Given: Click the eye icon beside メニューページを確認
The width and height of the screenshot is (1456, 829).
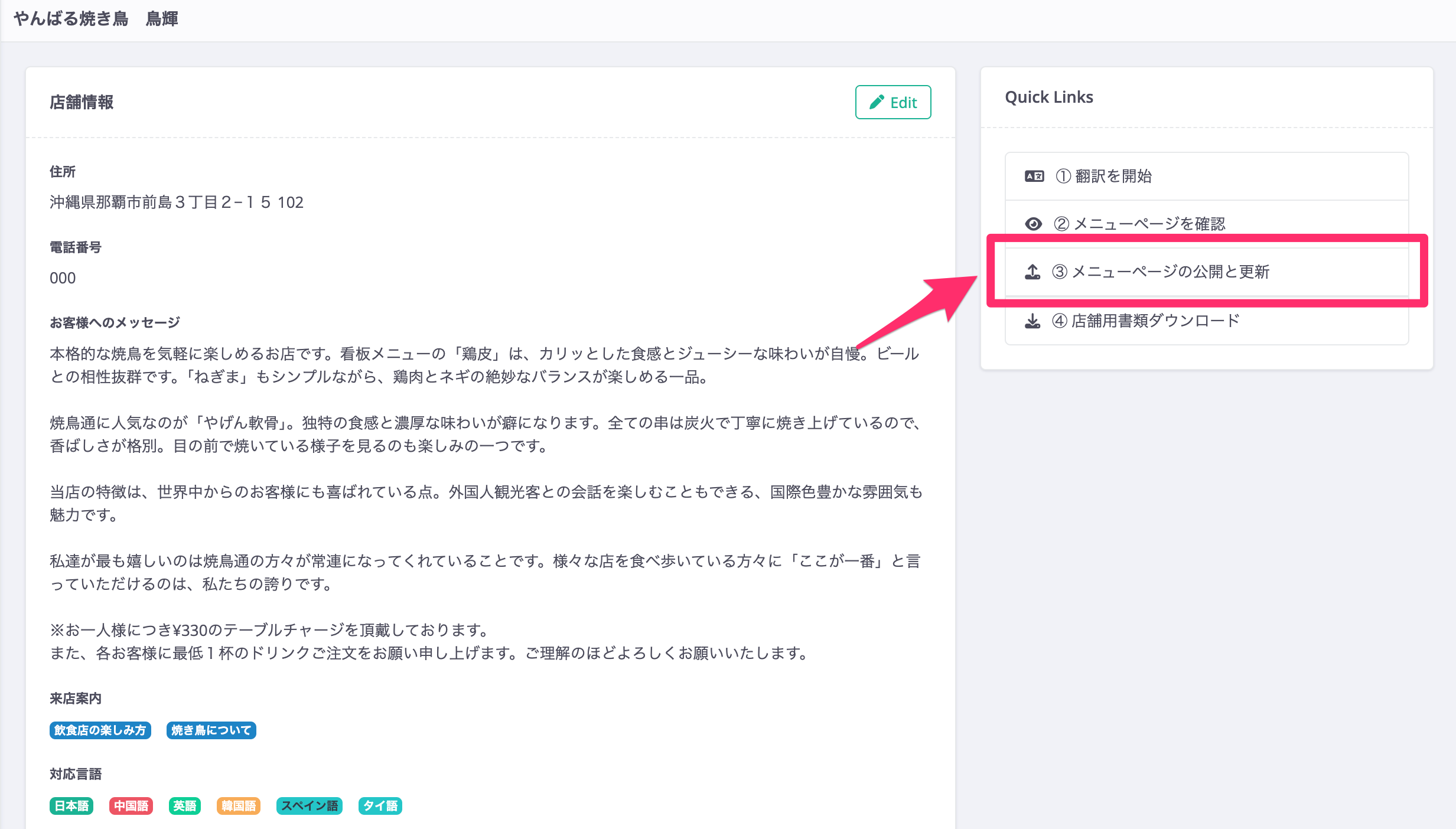Looking at the screenshot, I should [x=1033, y=224].
